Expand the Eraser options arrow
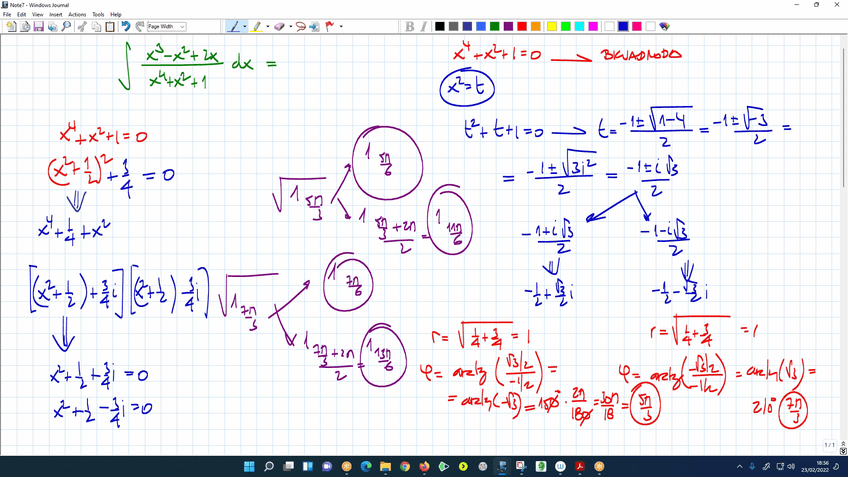The image size is (848, 477). click(290, 26)
